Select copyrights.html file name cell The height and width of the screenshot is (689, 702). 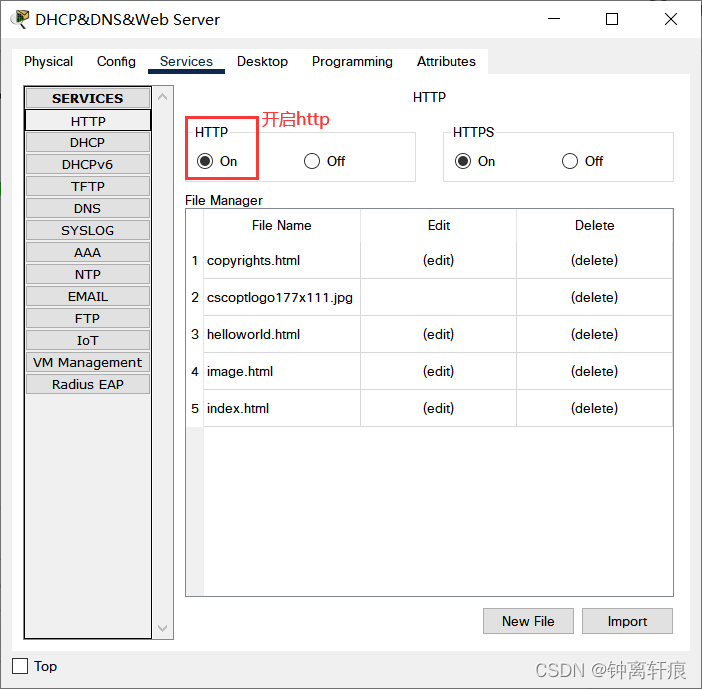(282, 260)
